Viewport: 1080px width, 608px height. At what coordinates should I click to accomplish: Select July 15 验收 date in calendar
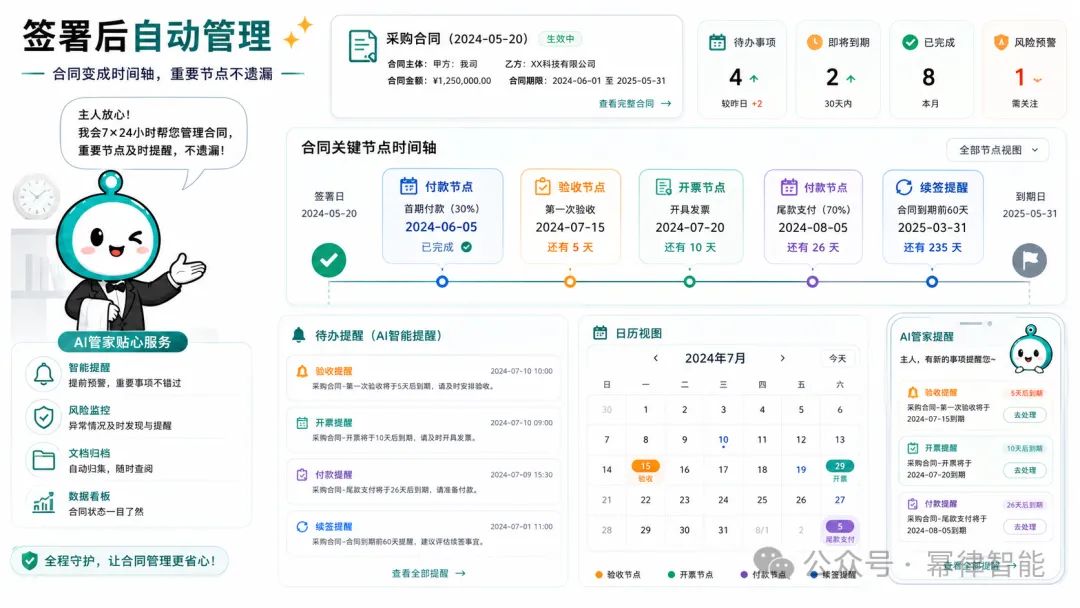(645, 470)
